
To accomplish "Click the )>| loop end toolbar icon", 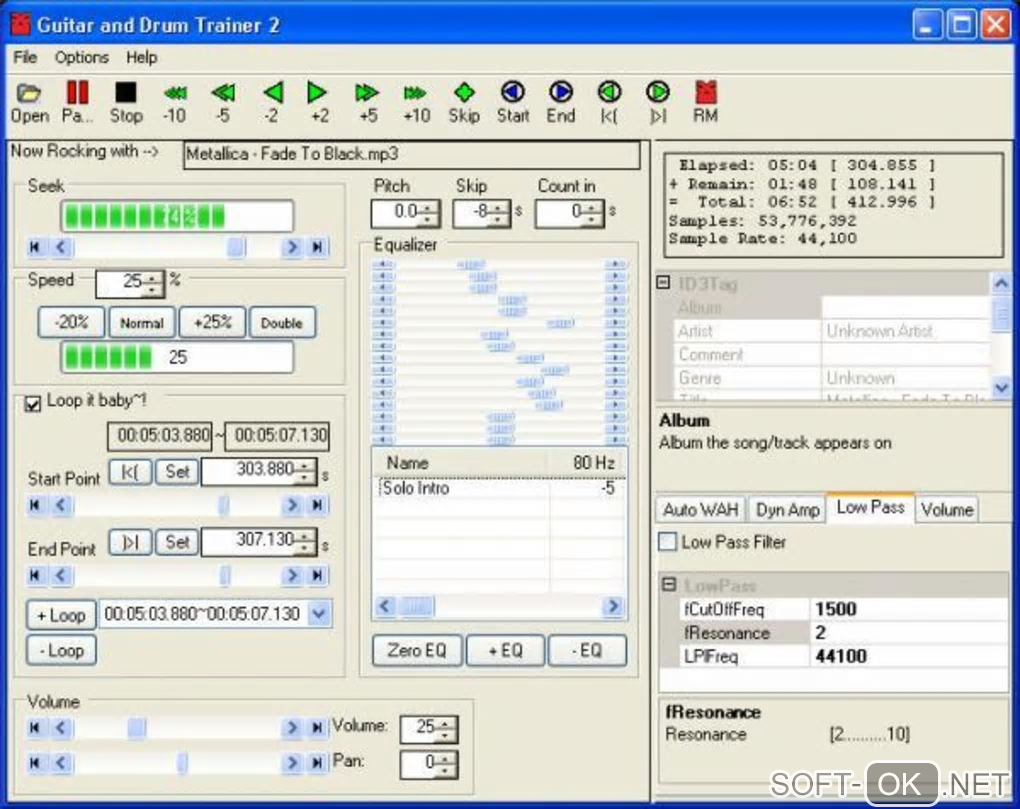I will (x=658, y=102).
